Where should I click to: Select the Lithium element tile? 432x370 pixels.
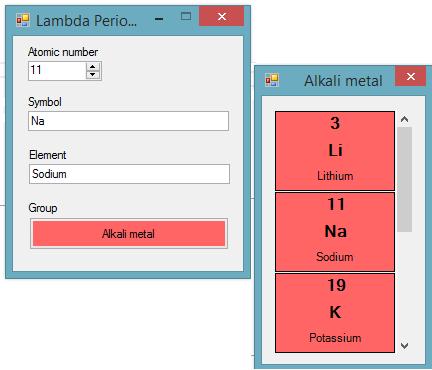pyautogui.click(x=335, y=151)
